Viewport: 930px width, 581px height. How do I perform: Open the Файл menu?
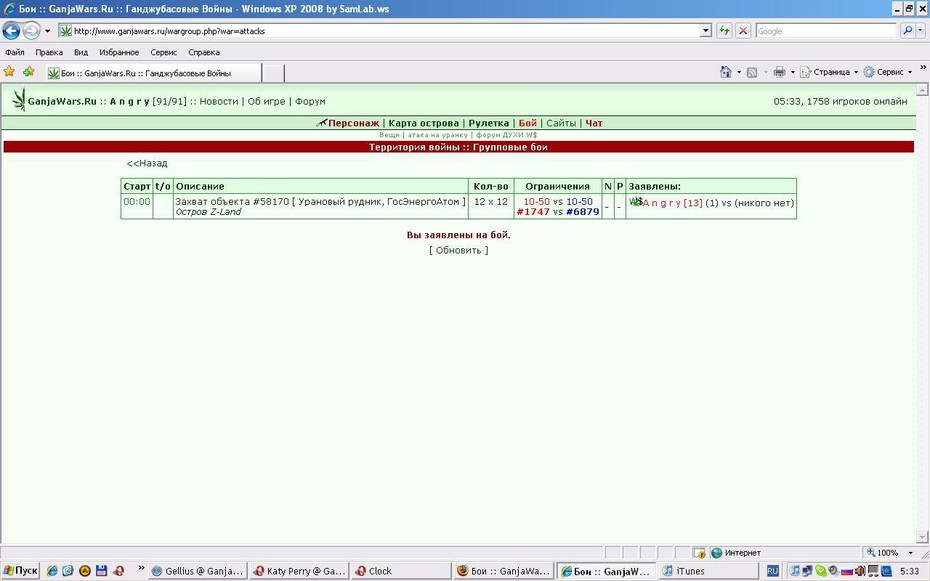click(x=15, y=52)
